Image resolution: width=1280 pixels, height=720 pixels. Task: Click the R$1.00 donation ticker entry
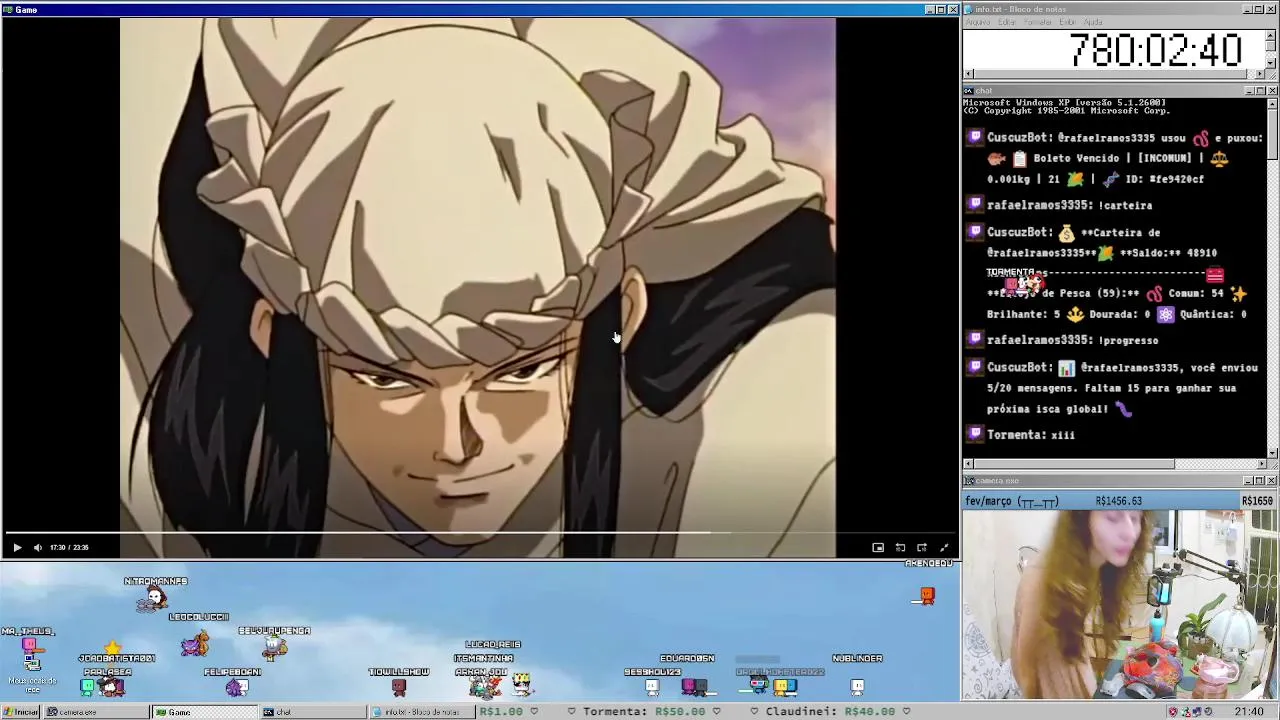501,712
